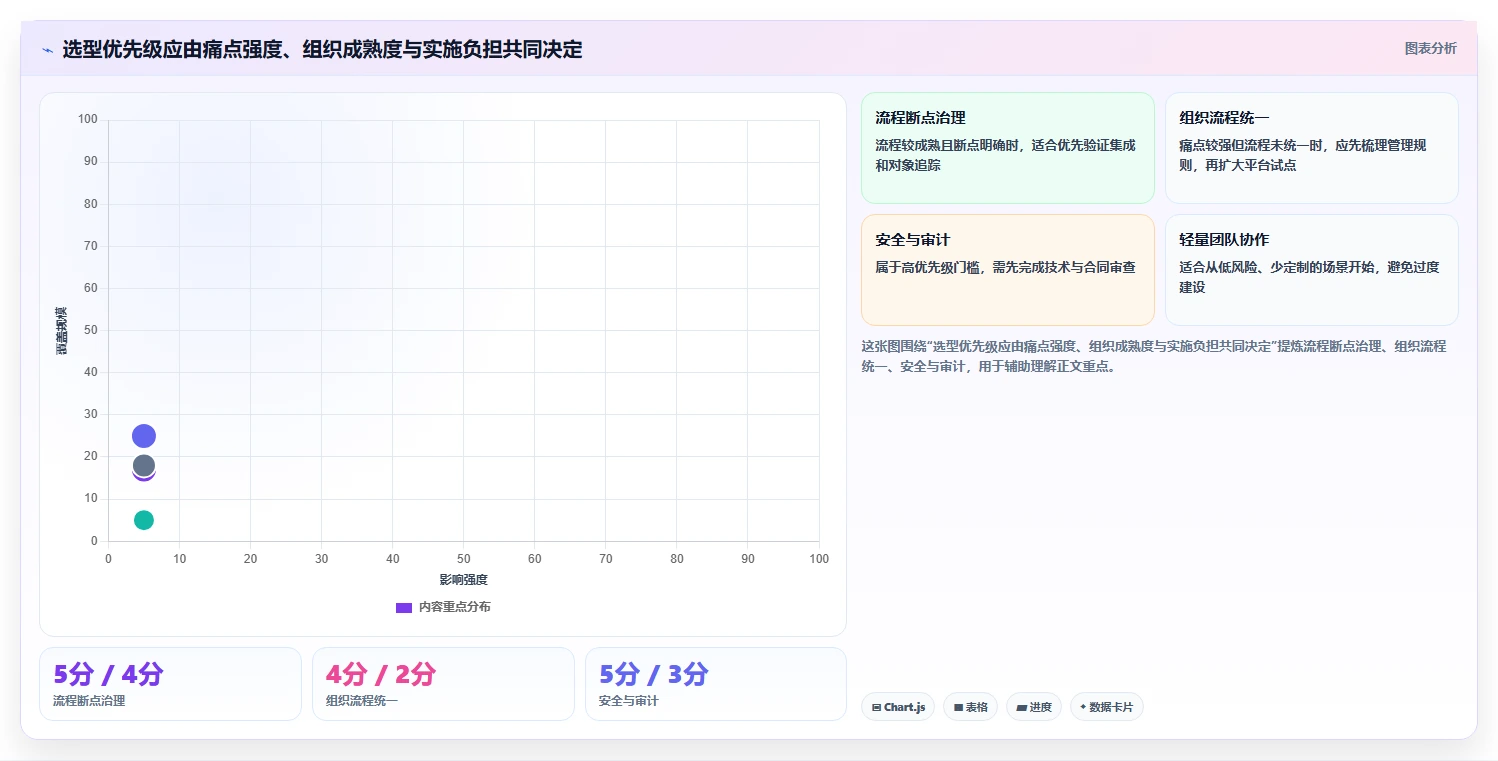Image resolution: width=1498 pixels, height=761 pixels.
Task: Select the 5分 / 4分 流程断点治理 stat card
Action: click(170, 684)
